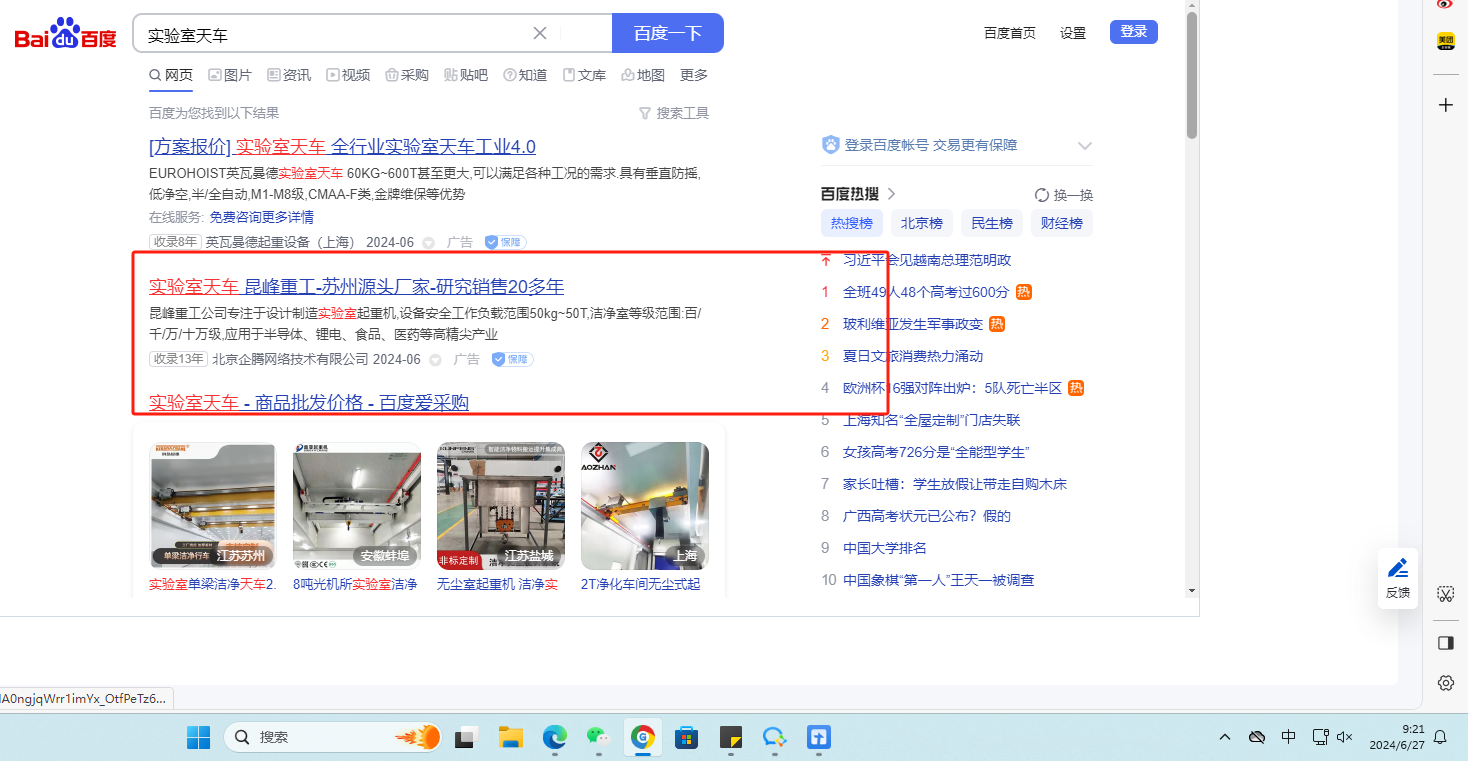1468x761 pixels.
Task: Open hot search 中国大学排名
Action: (x=885, y=548)
